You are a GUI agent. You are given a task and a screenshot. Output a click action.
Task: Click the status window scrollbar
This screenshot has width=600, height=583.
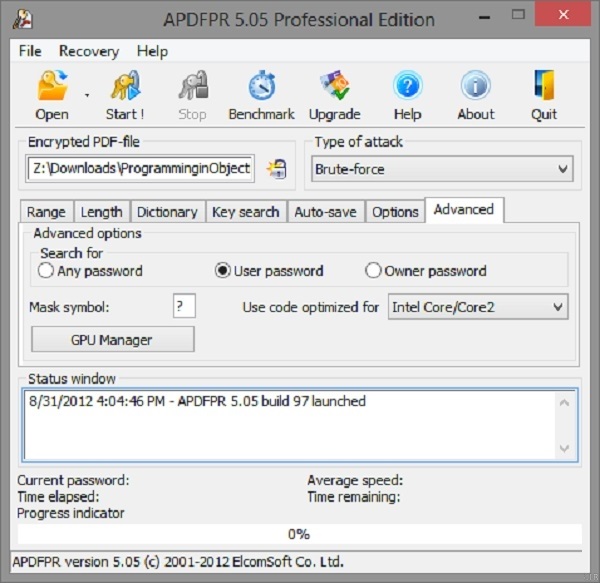pos(564,425)
